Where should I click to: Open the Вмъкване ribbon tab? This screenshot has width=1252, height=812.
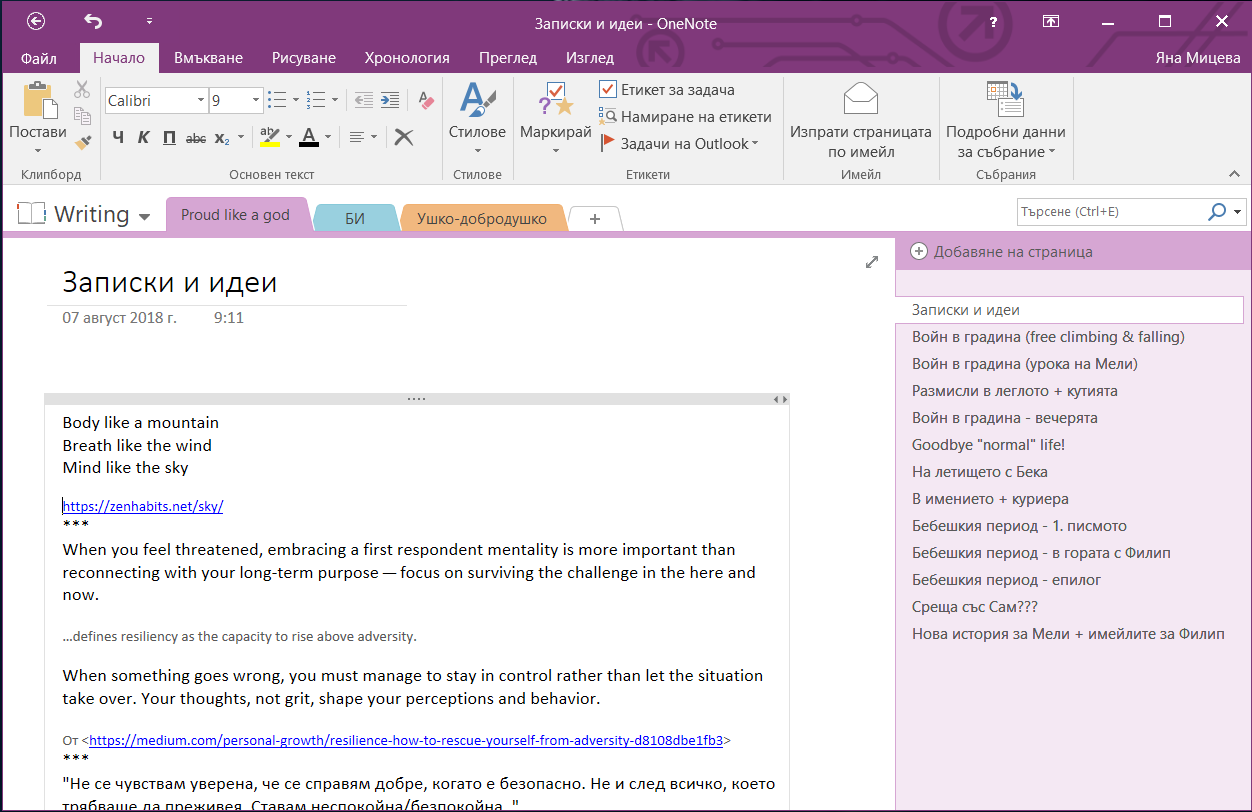208,58
